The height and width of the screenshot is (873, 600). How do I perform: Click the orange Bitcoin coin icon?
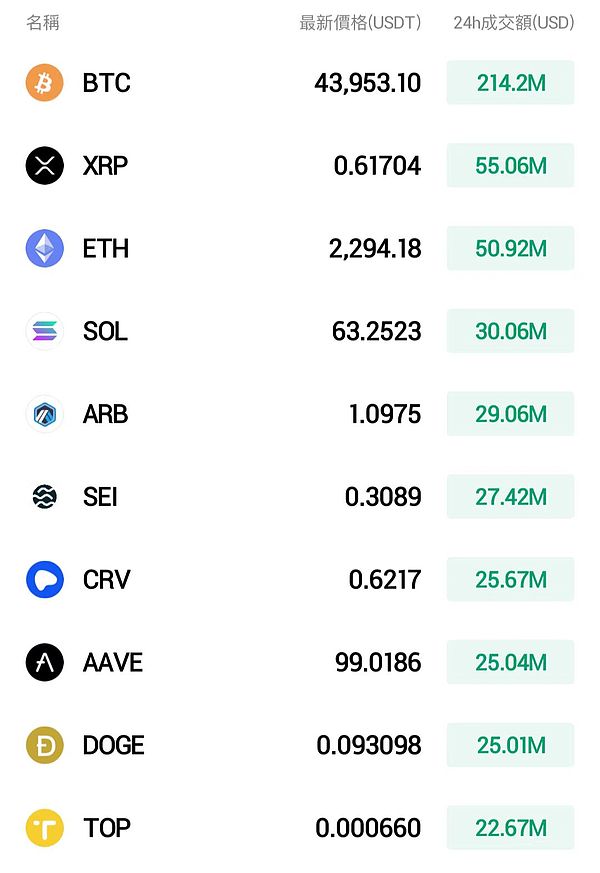44,83
